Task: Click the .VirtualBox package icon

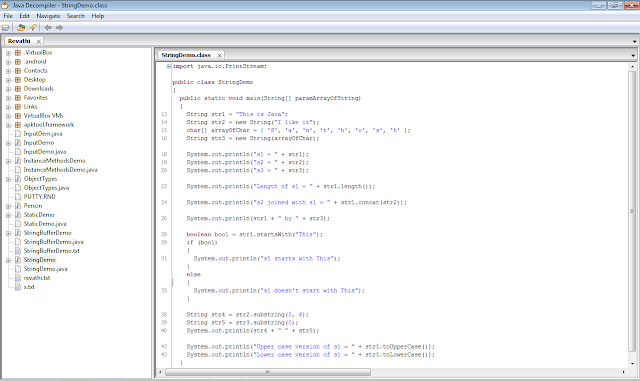Action: tap(18, 53)
